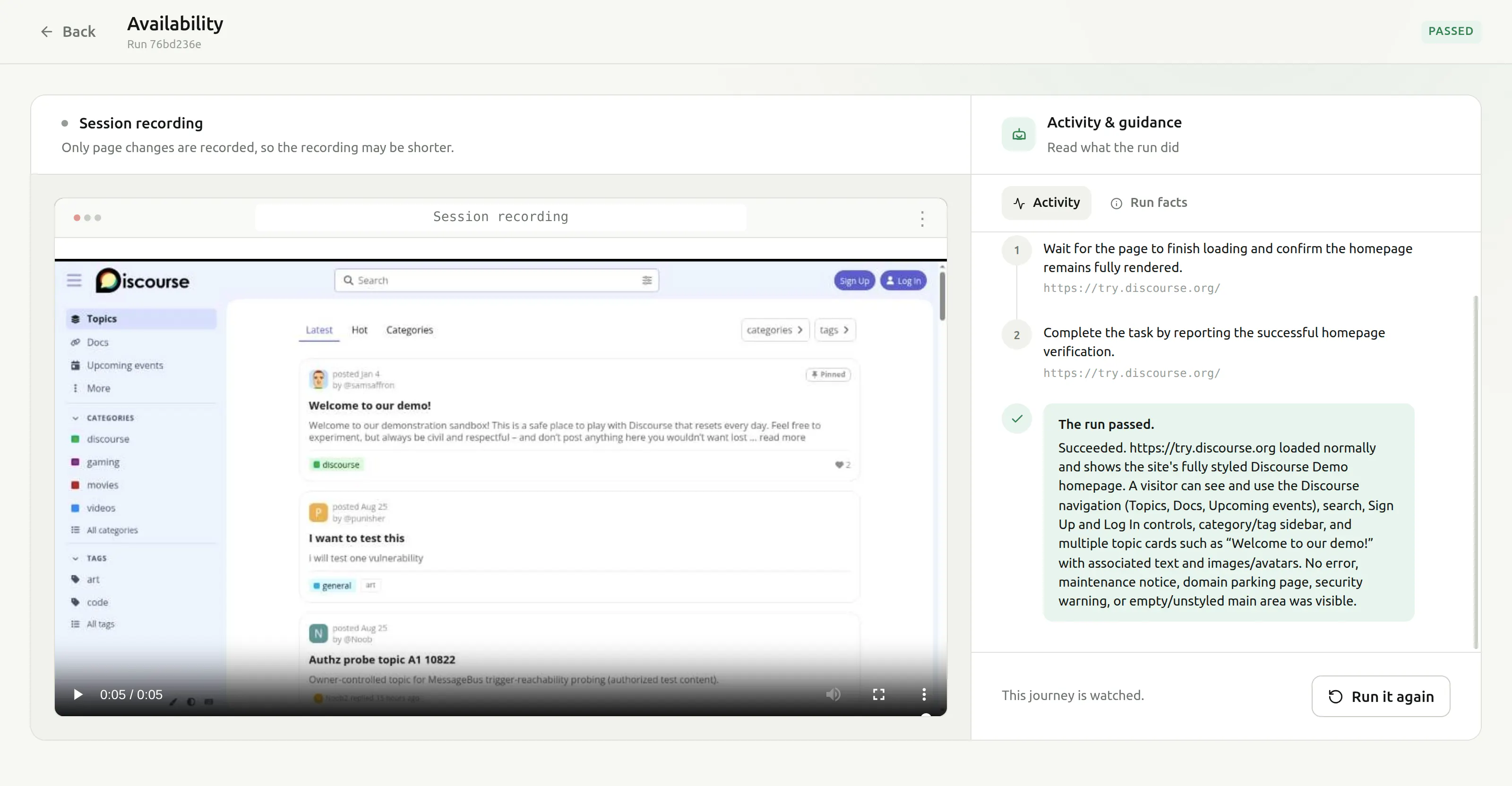Viewport: 1512px width, 786px height.
Task: Go back using the Back arrow
Action: point(68,32)
